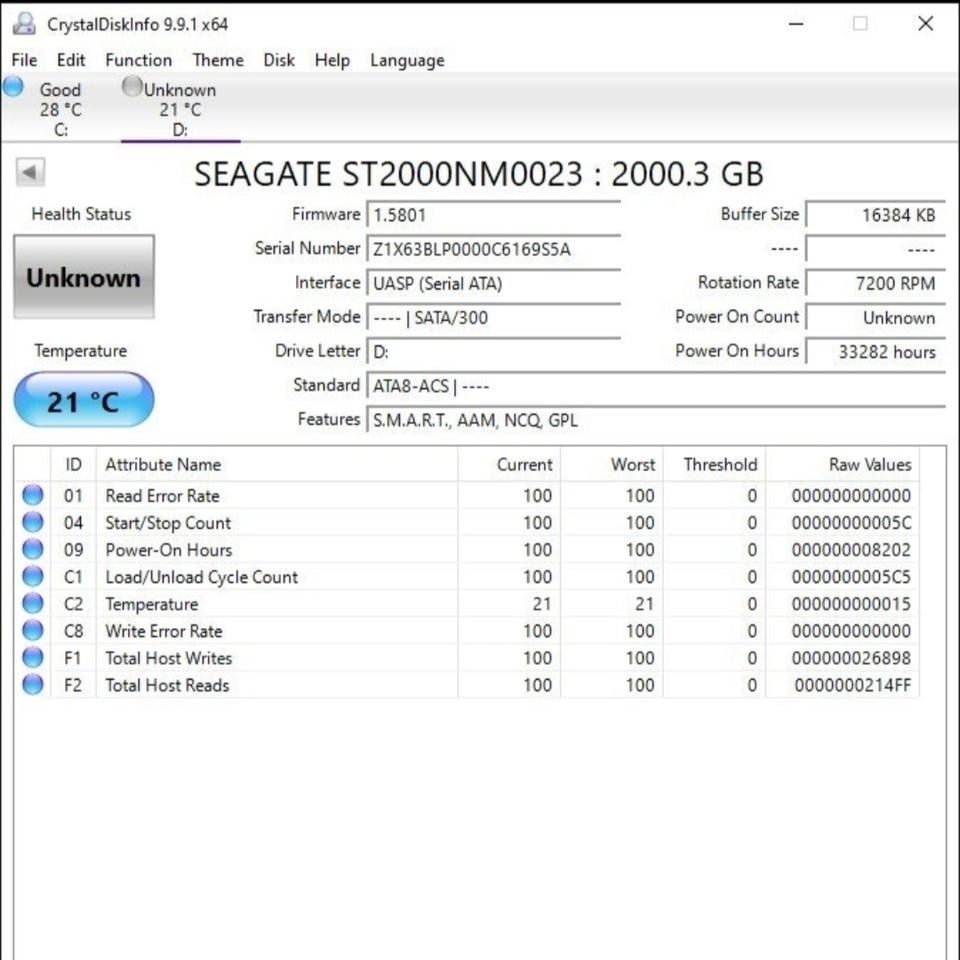Click the status orb for Total Host Writes

(33, 658)
